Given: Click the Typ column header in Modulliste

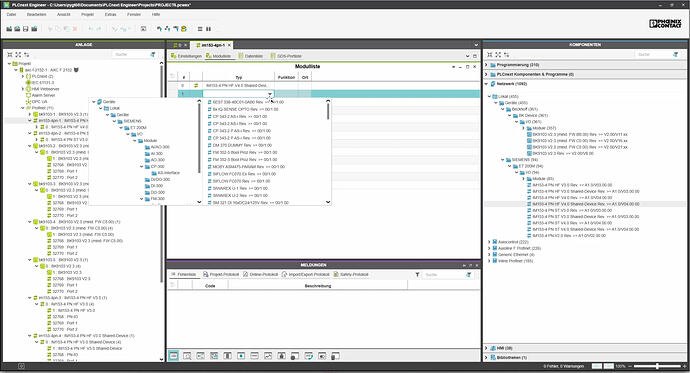Looking at the screenshot, I should 239,77.
